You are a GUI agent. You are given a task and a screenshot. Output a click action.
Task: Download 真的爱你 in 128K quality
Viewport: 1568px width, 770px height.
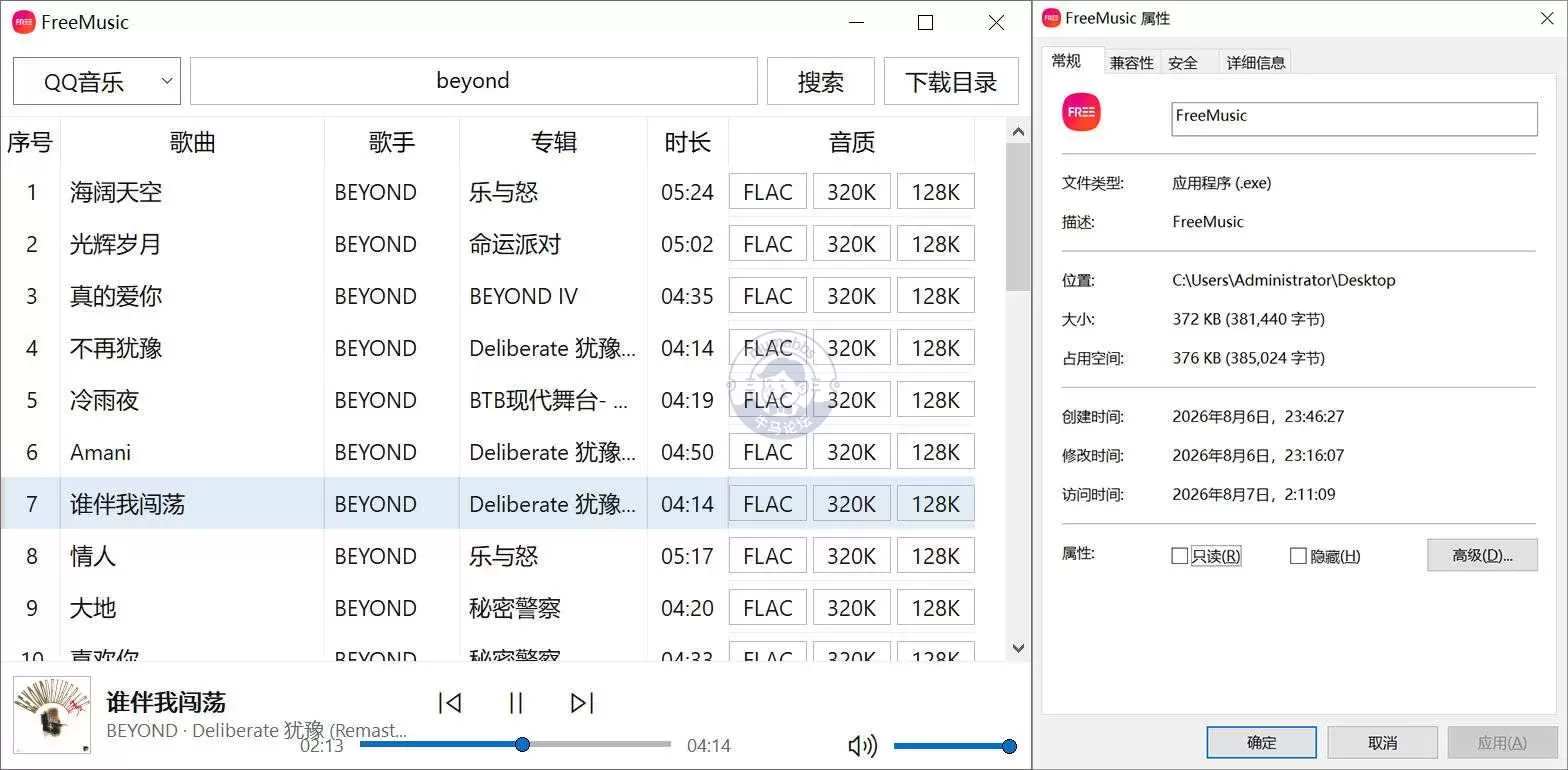click(936, 296)
